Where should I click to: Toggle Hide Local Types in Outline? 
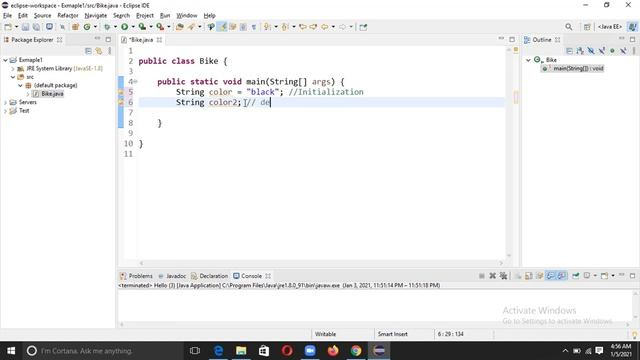tap(623, 51)
